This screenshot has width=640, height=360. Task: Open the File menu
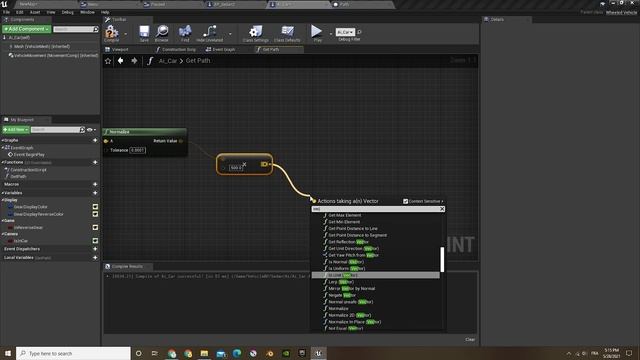7,12
